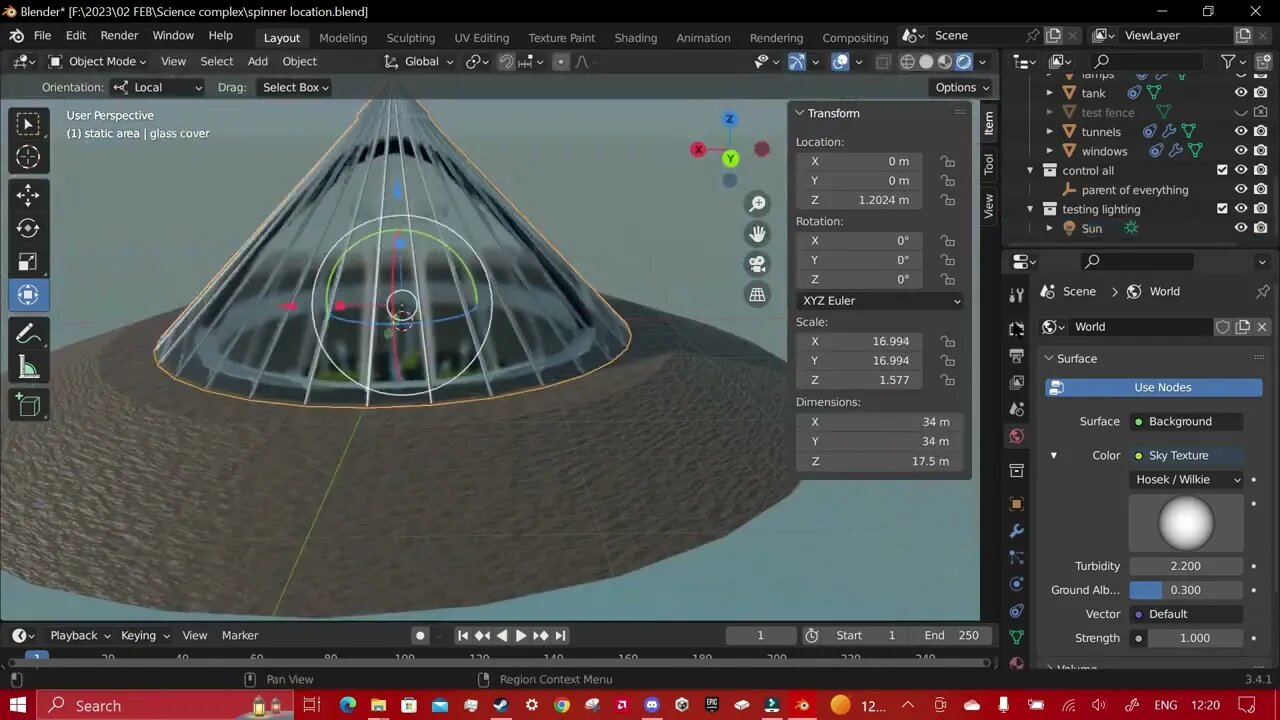
Task: Toggle lock on Location X
Action: (947, 161)
